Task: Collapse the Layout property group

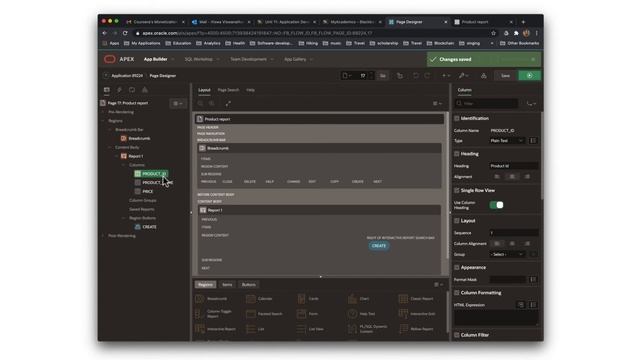Action: click(457, 221)
